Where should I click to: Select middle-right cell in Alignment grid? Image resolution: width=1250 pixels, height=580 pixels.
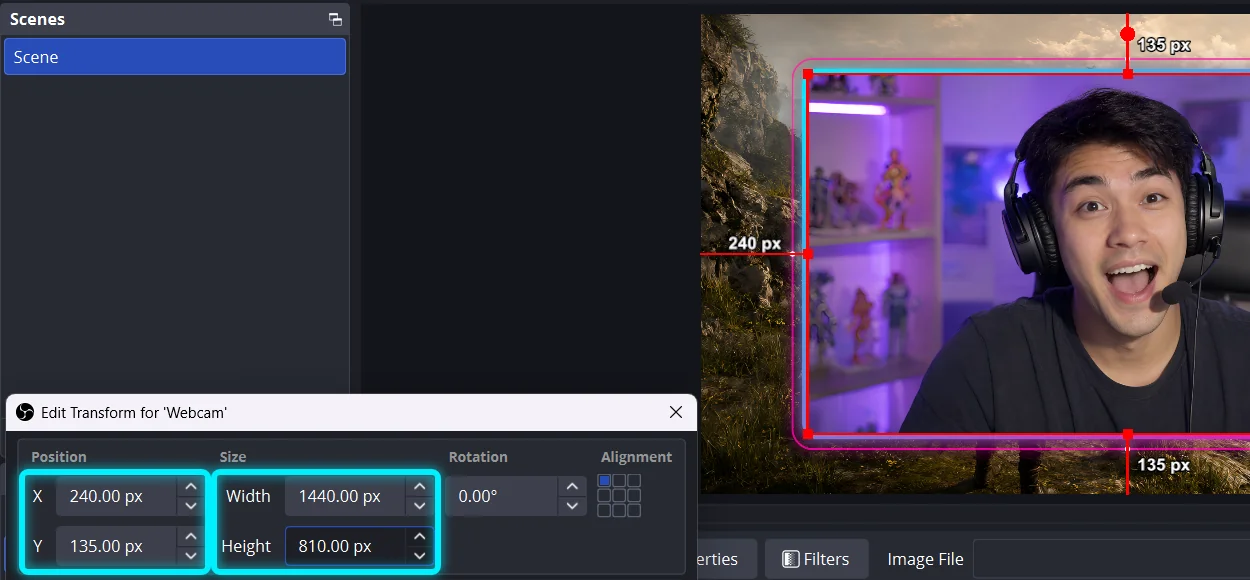[x=634, y=496]
